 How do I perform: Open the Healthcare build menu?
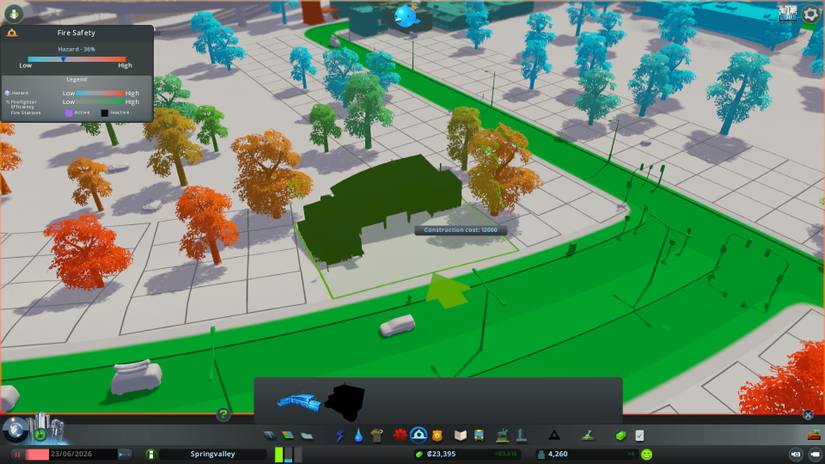[400, 435]
